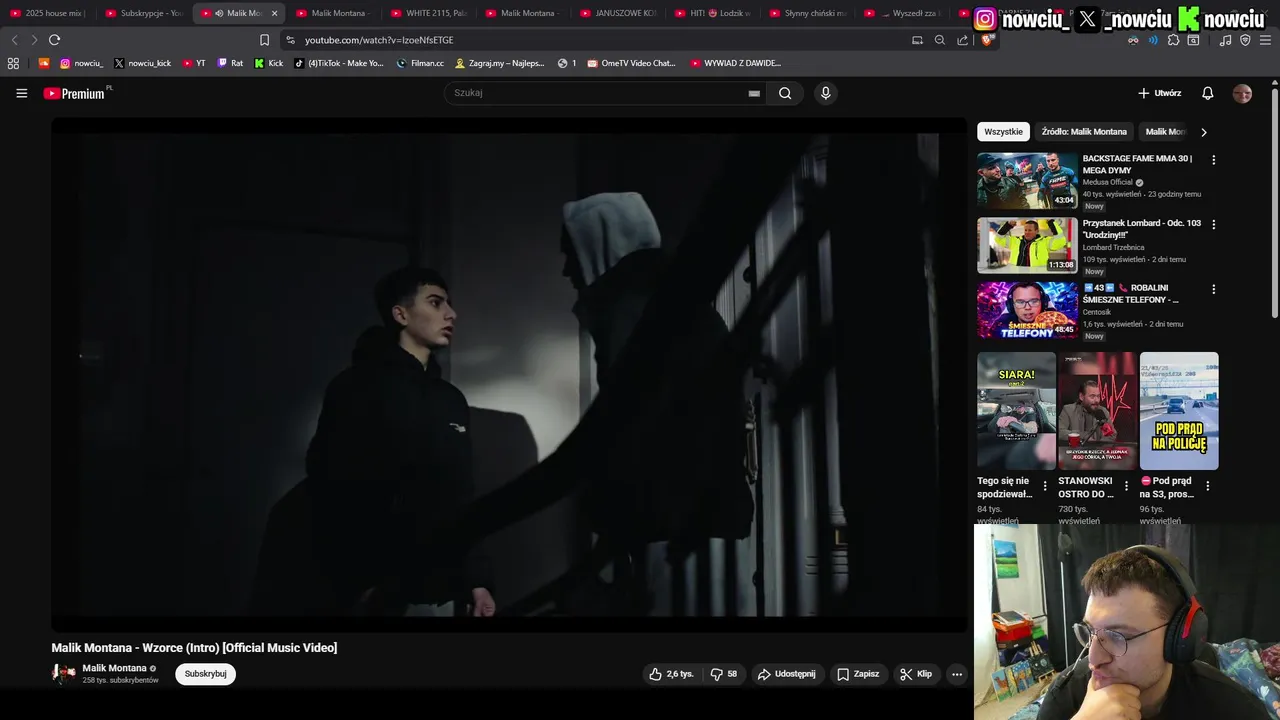
Task: Share video via Udostępnij button
Action: (x=786, y=674)
